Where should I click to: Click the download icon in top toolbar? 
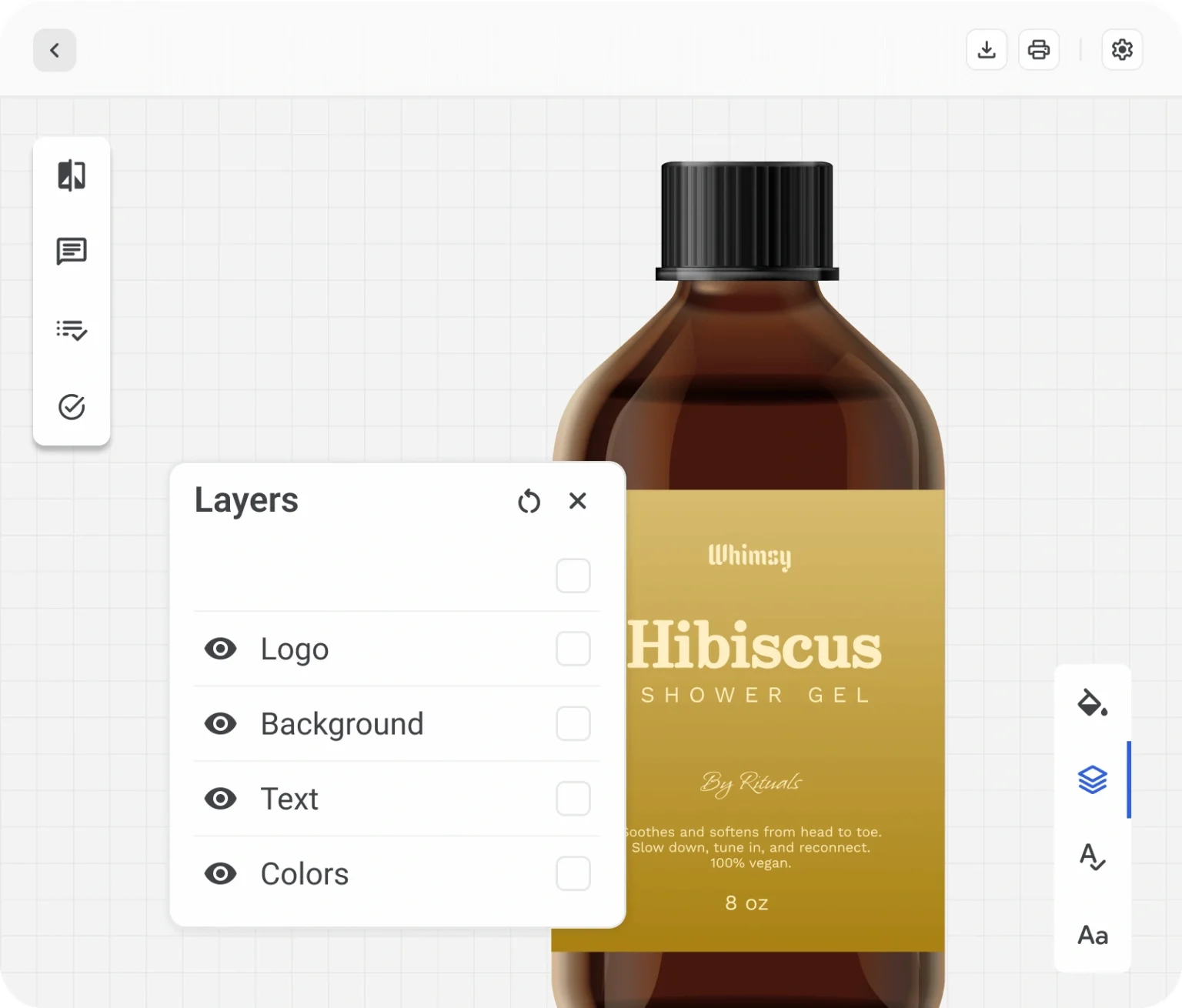click(x=987, y=49)
